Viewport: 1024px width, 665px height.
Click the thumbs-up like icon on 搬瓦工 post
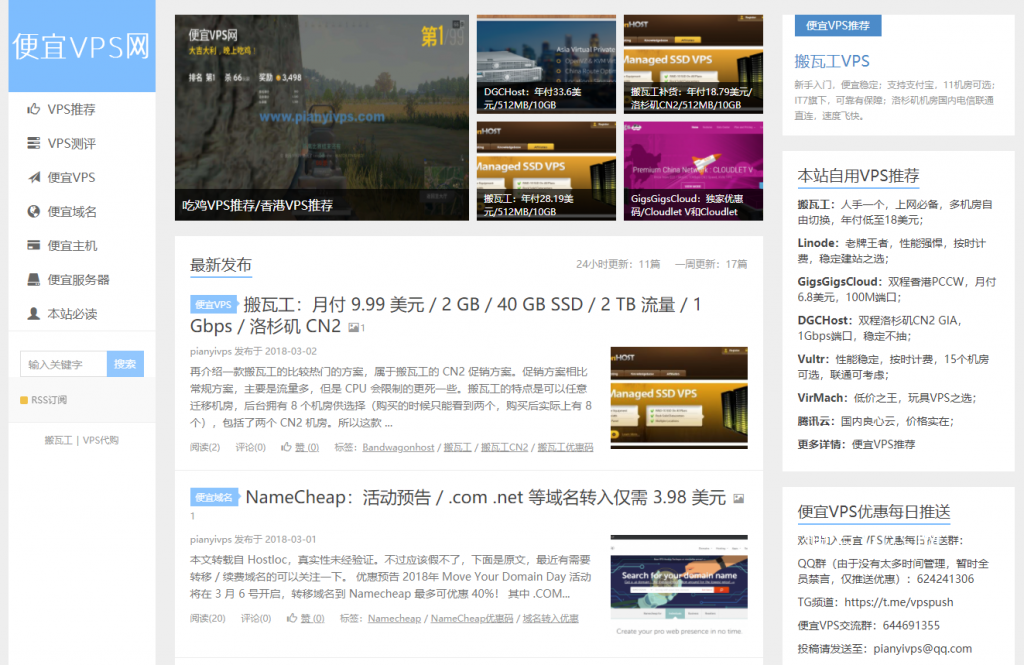point(286,447)
